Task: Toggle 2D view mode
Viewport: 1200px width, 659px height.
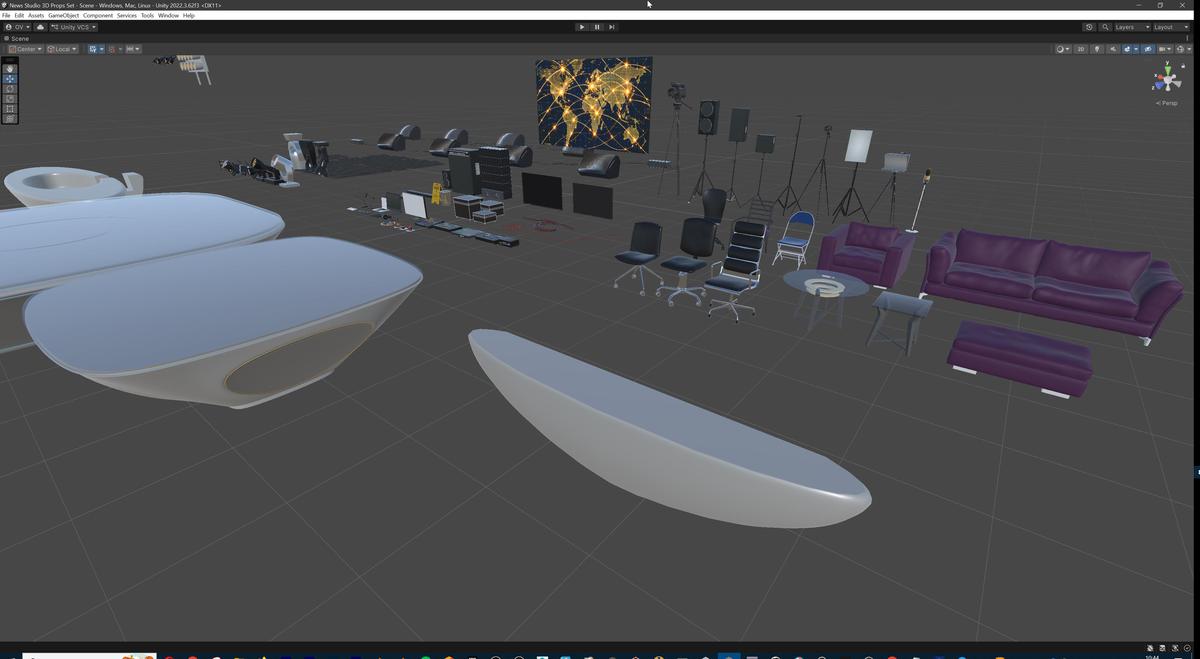Action: tap(1081, 49)
